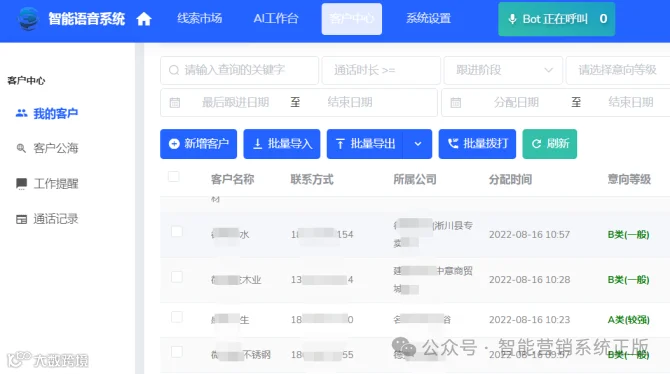Check the row dated 2022-08-16 10:57
The height and width of the screenshot is (374, 670).
coord(176,231)
